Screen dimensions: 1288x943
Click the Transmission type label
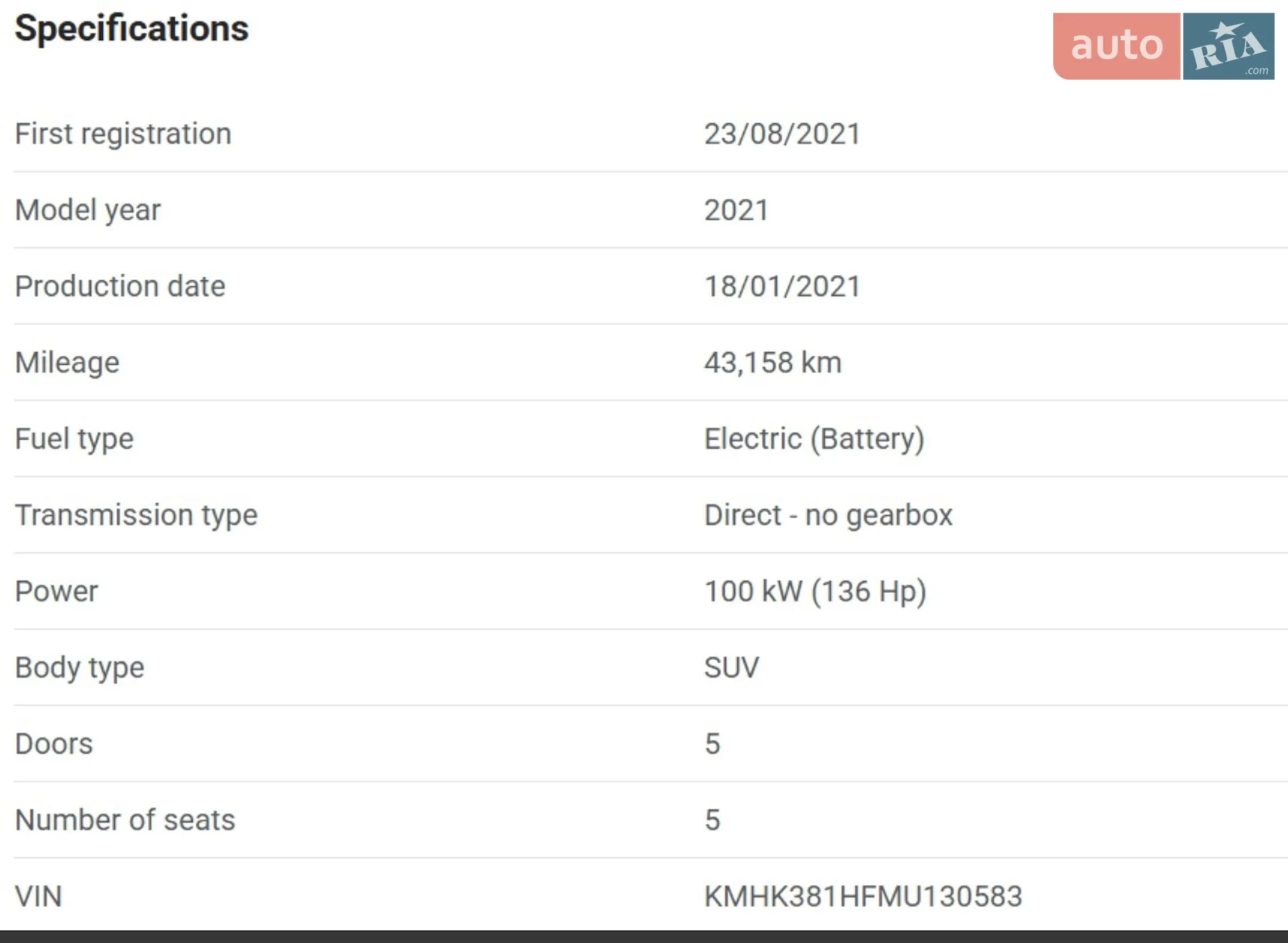point(136,515)
